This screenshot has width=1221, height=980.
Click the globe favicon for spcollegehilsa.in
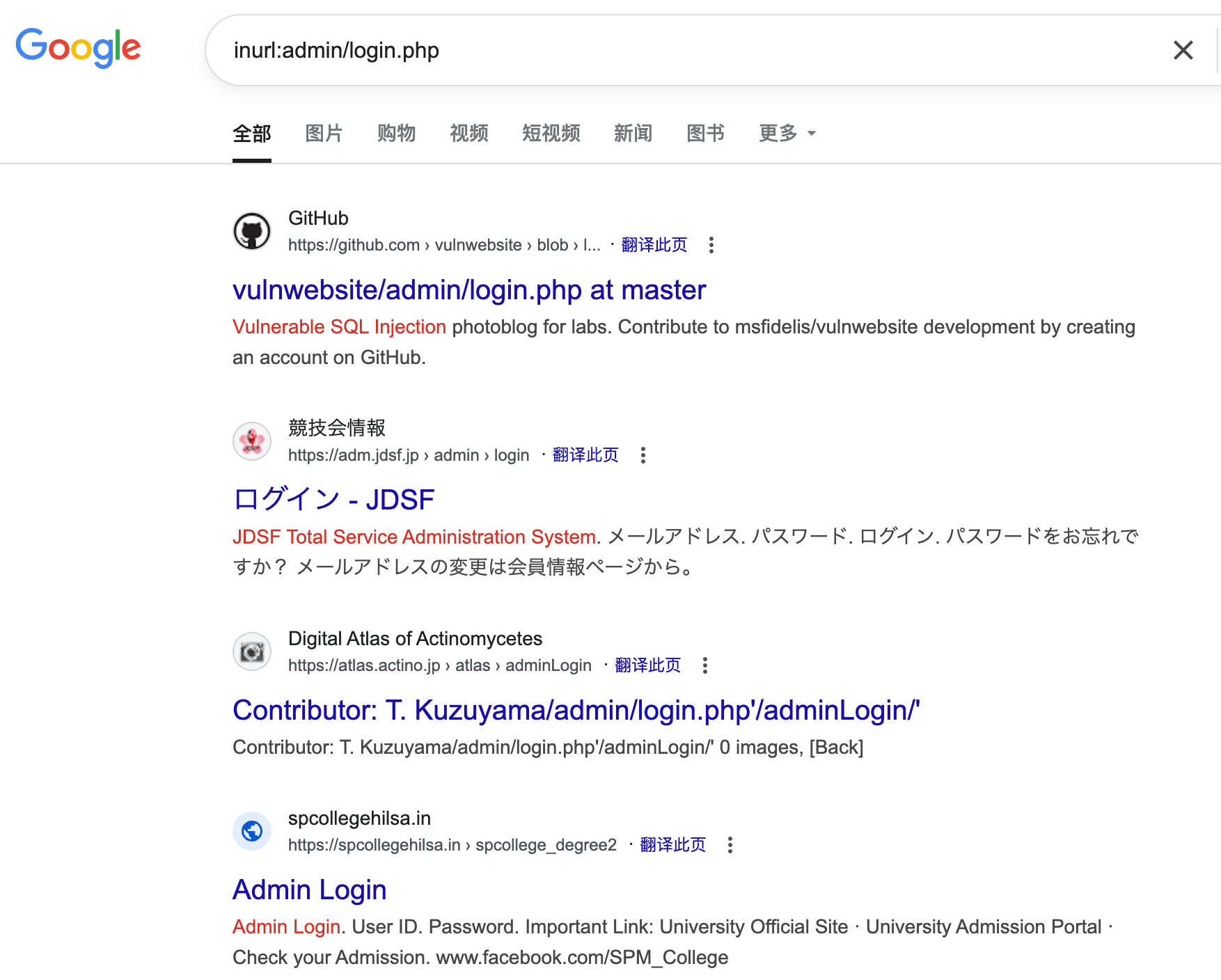(251, 831)
